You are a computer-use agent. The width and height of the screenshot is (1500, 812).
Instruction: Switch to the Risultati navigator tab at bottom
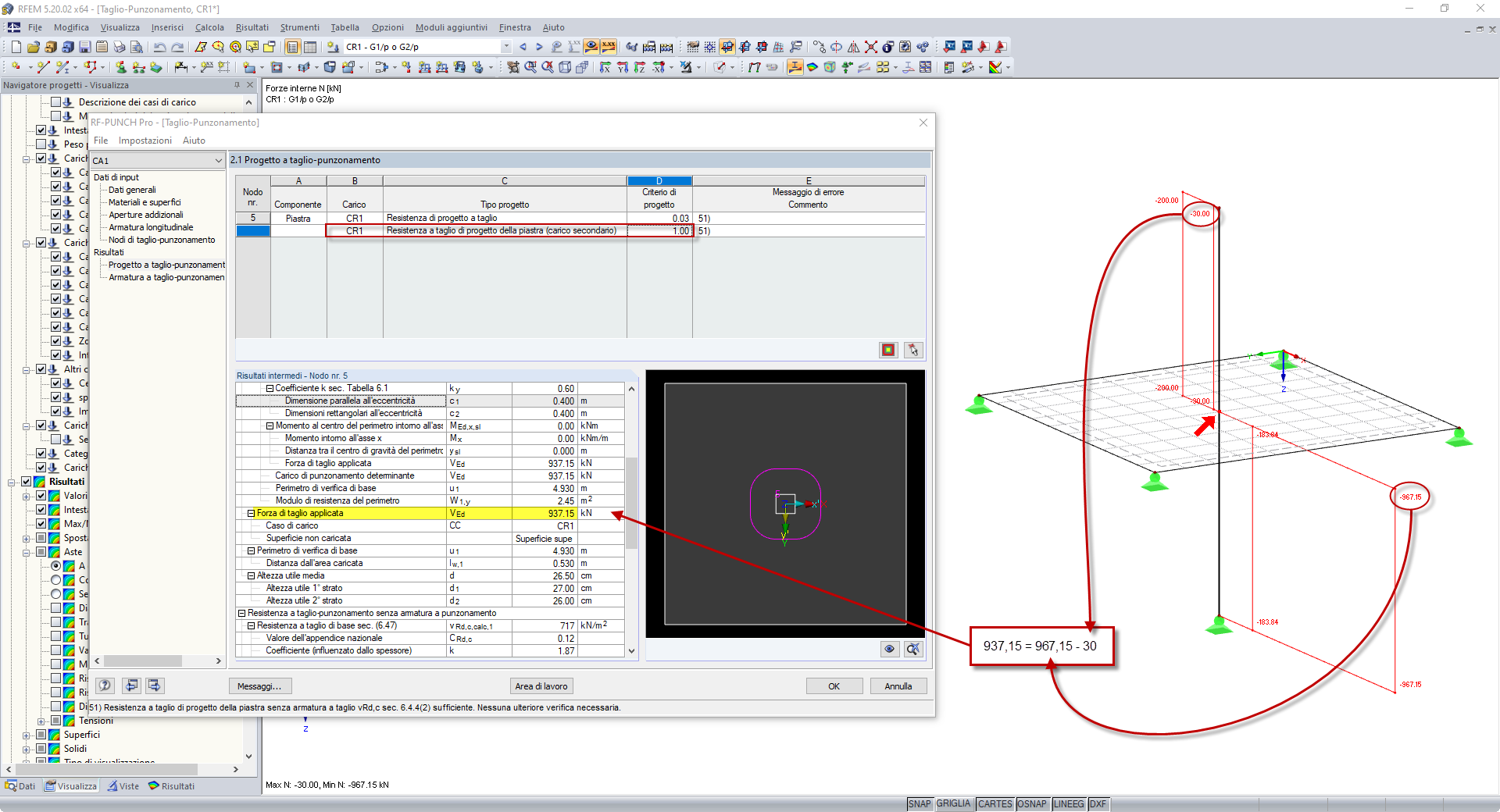pos(172,786)
